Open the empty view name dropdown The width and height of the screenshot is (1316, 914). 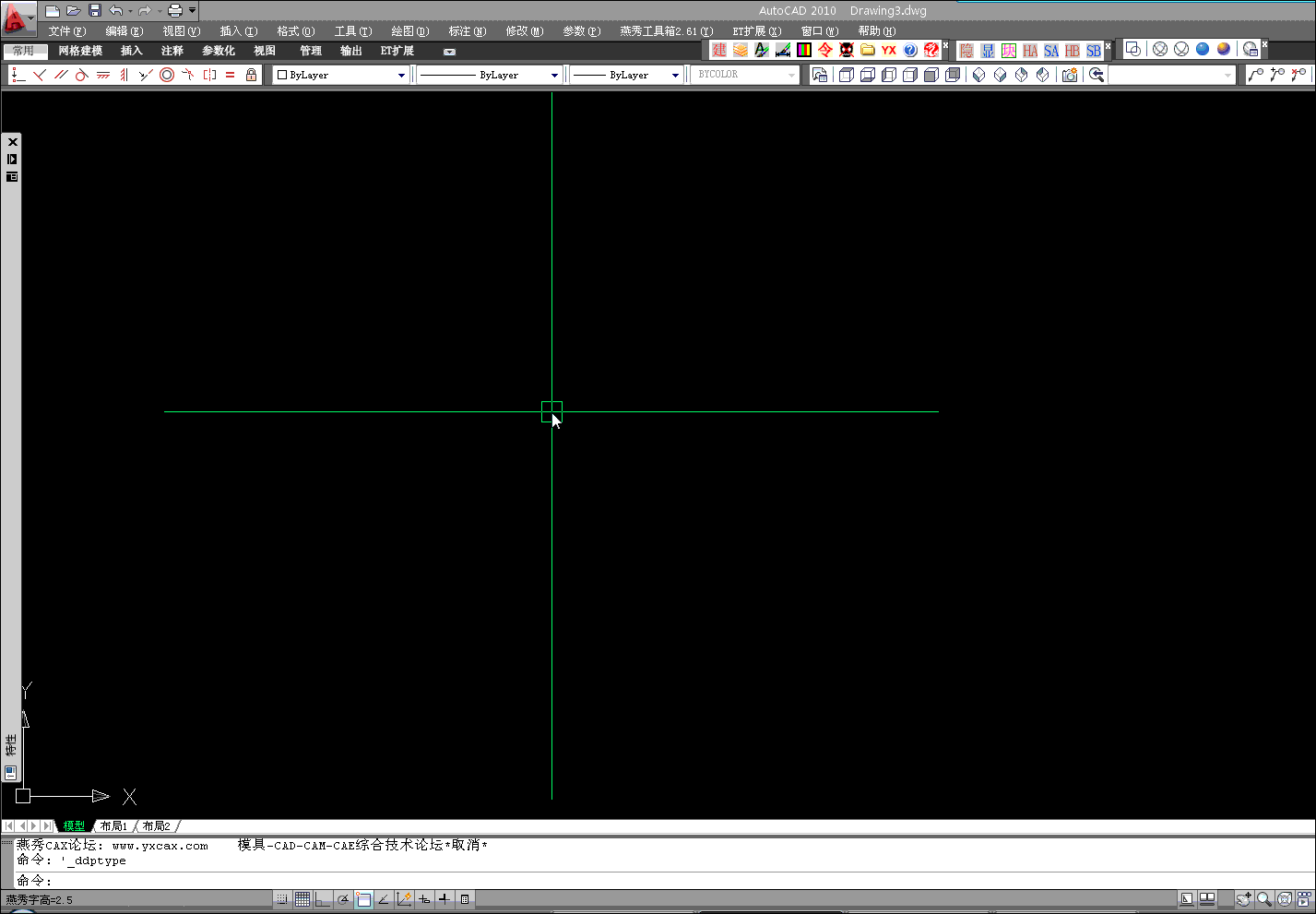coord(1171,75)
